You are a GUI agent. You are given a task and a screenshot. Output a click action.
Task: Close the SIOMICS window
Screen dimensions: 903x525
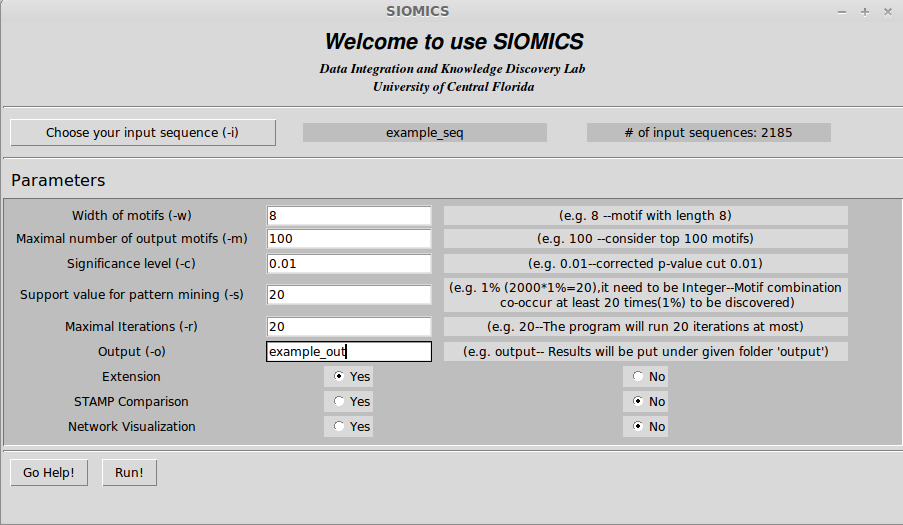pos(887,12)
